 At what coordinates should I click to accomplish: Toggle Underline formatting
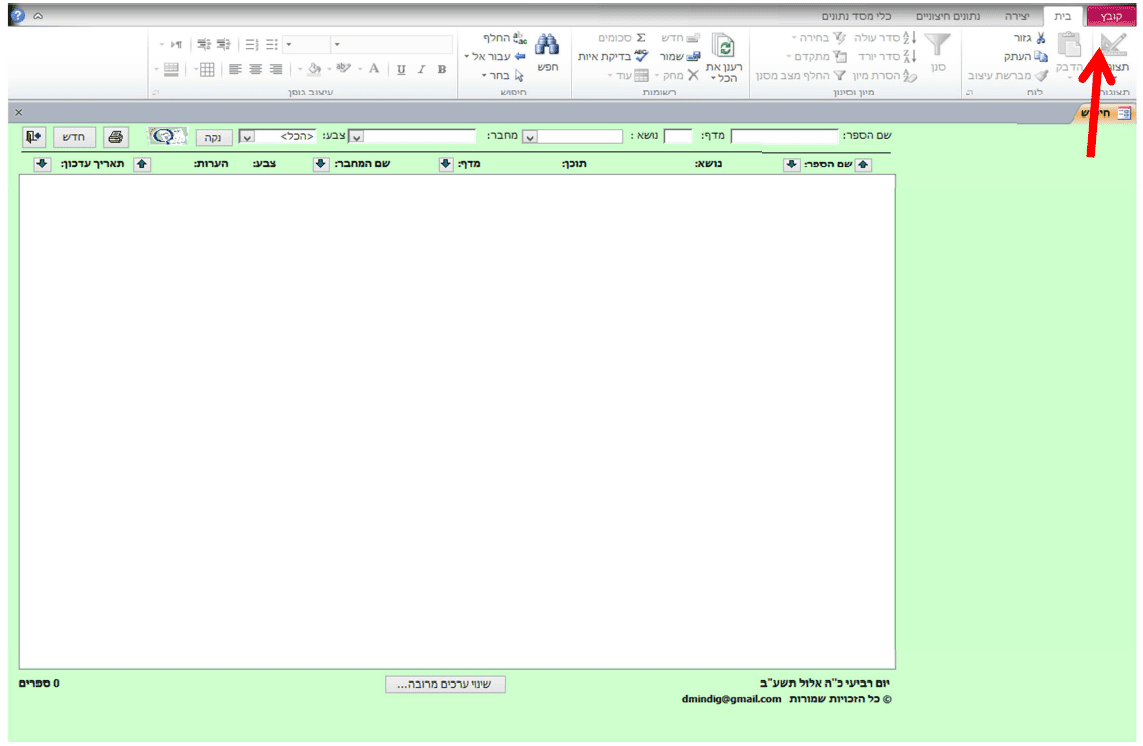[x=401, y=69]
